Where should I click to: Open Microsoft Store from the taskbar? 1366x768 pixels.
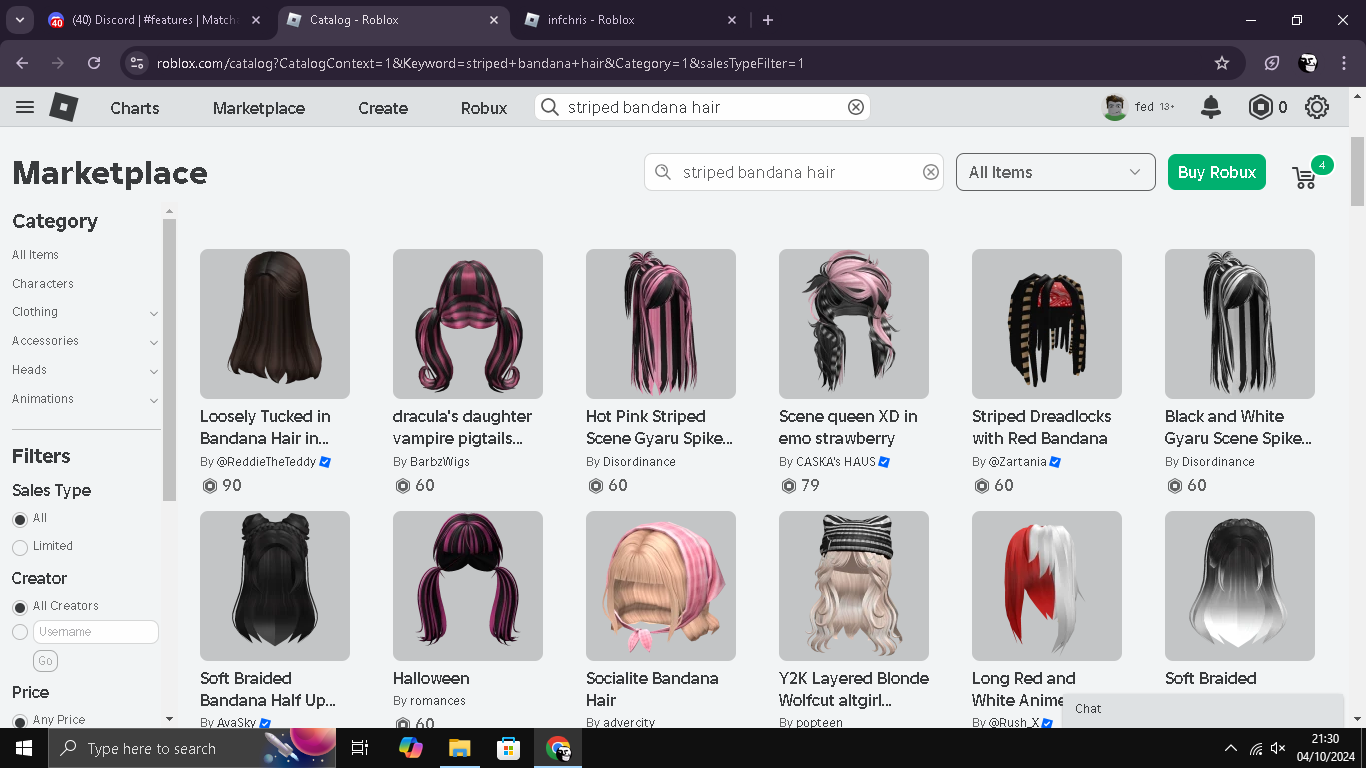pyautogui.click(x=509, y=748)
